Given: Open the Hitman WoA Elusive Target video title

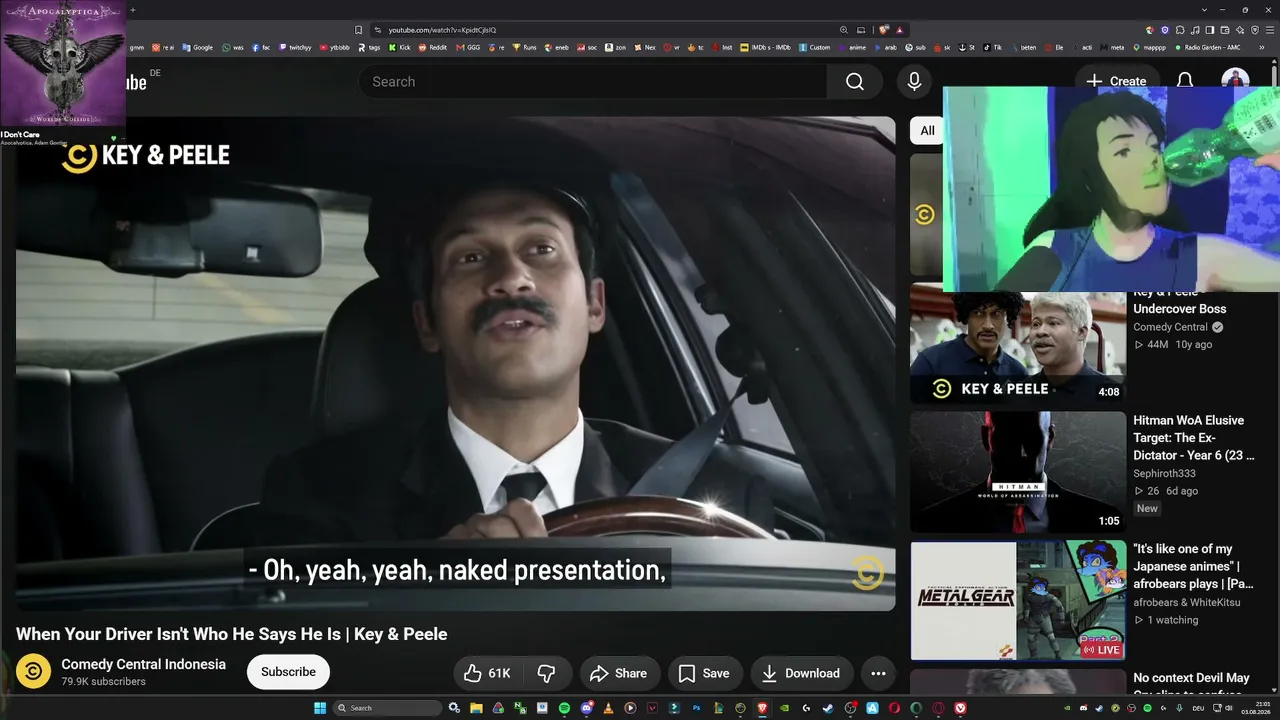Looking at the screenshot, I should click(1194, 438).
